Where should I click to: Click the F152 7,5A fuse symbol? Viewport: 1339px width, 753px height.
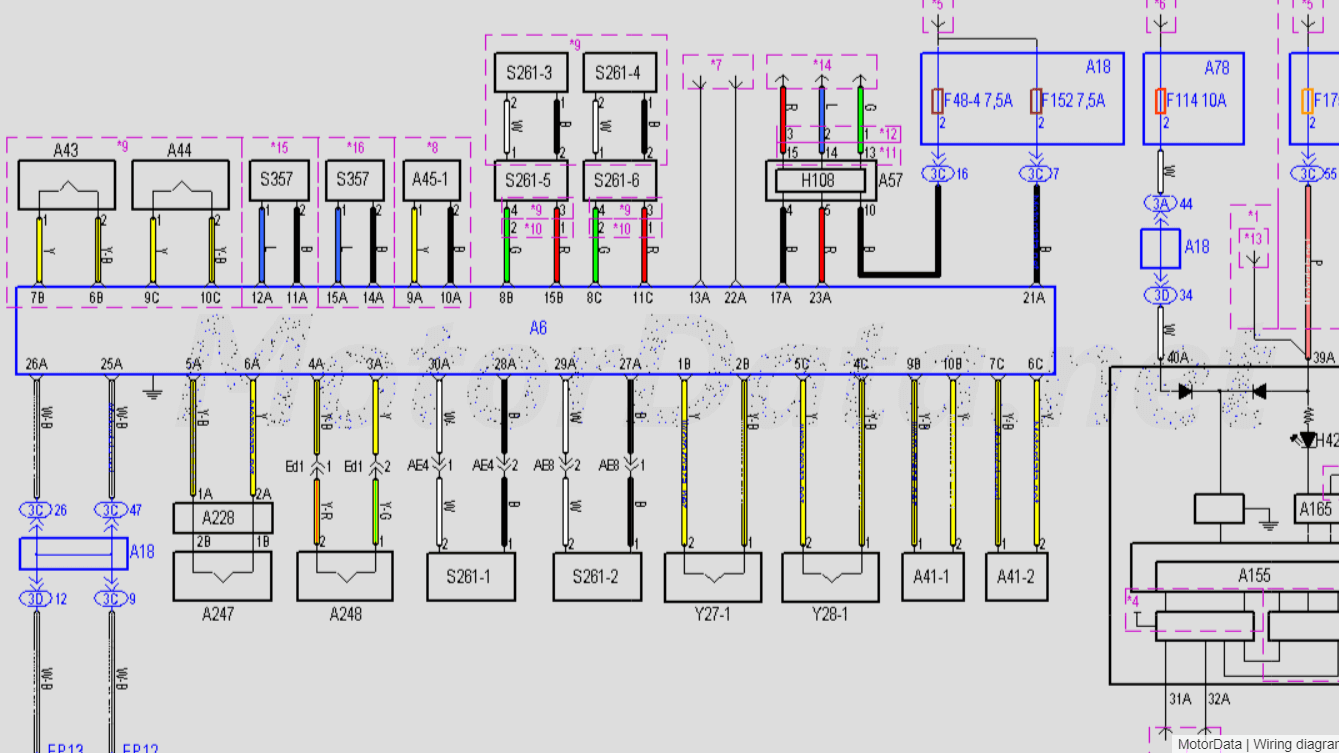[1036, 100]
